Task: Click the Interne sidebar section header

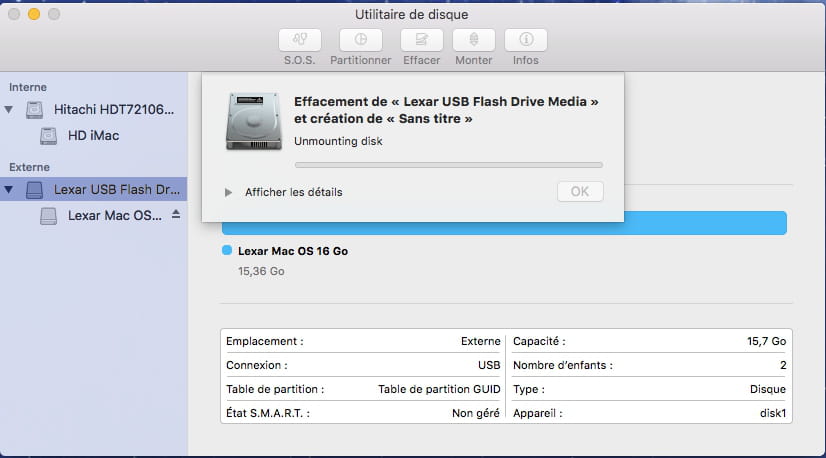Action: point(28,87)
